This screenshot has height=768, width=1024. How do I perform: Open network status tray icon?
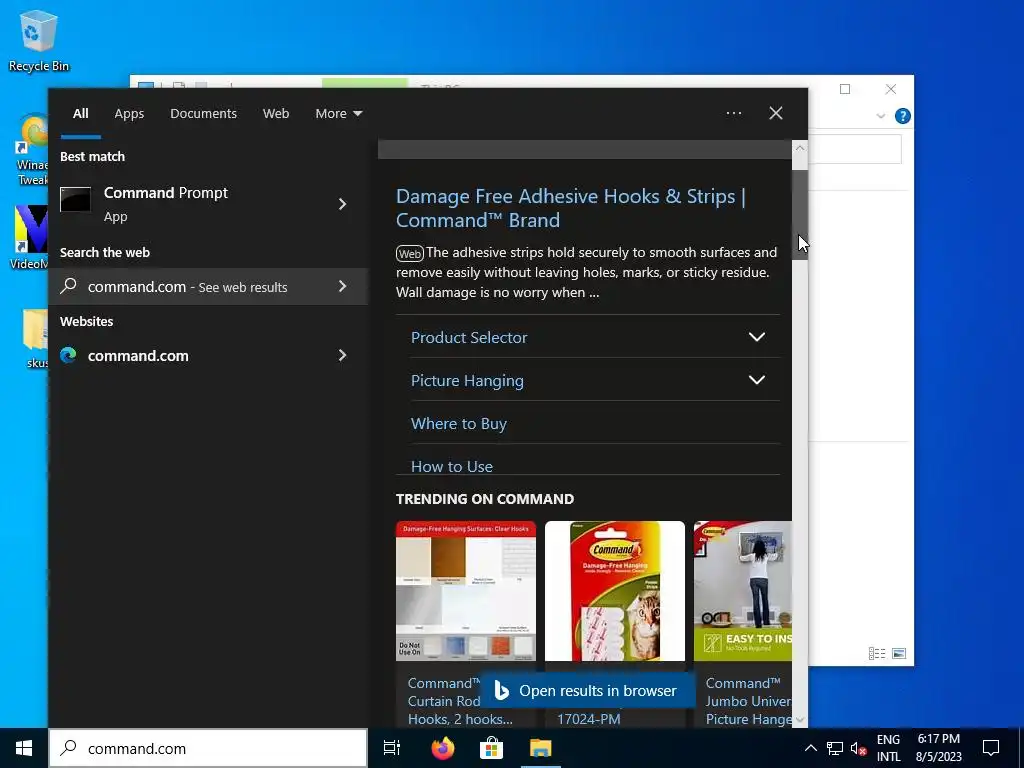835,748
